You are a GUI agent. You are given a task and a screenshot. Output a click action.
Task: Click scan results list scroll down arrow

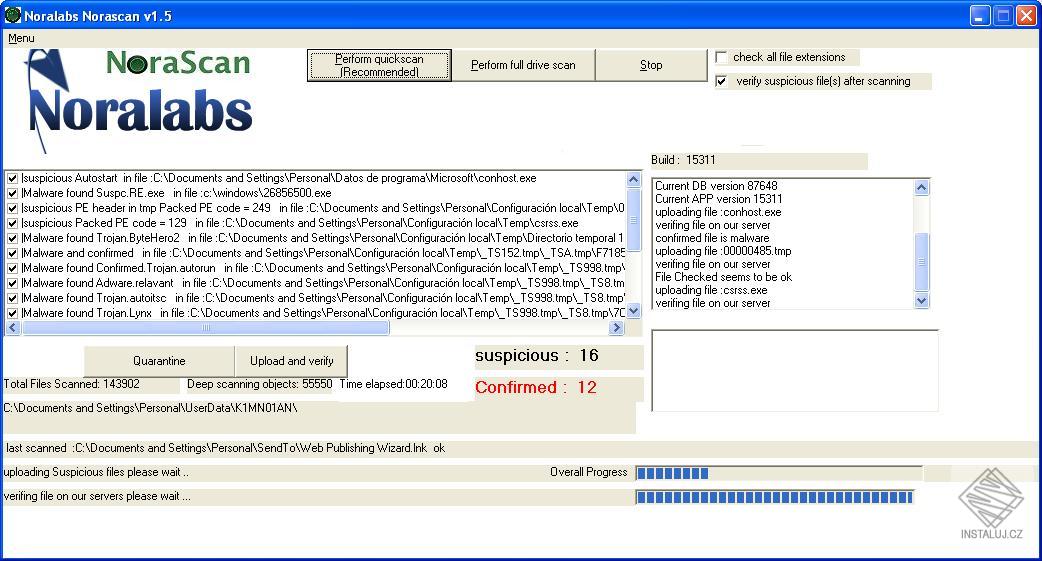point(633,310)
